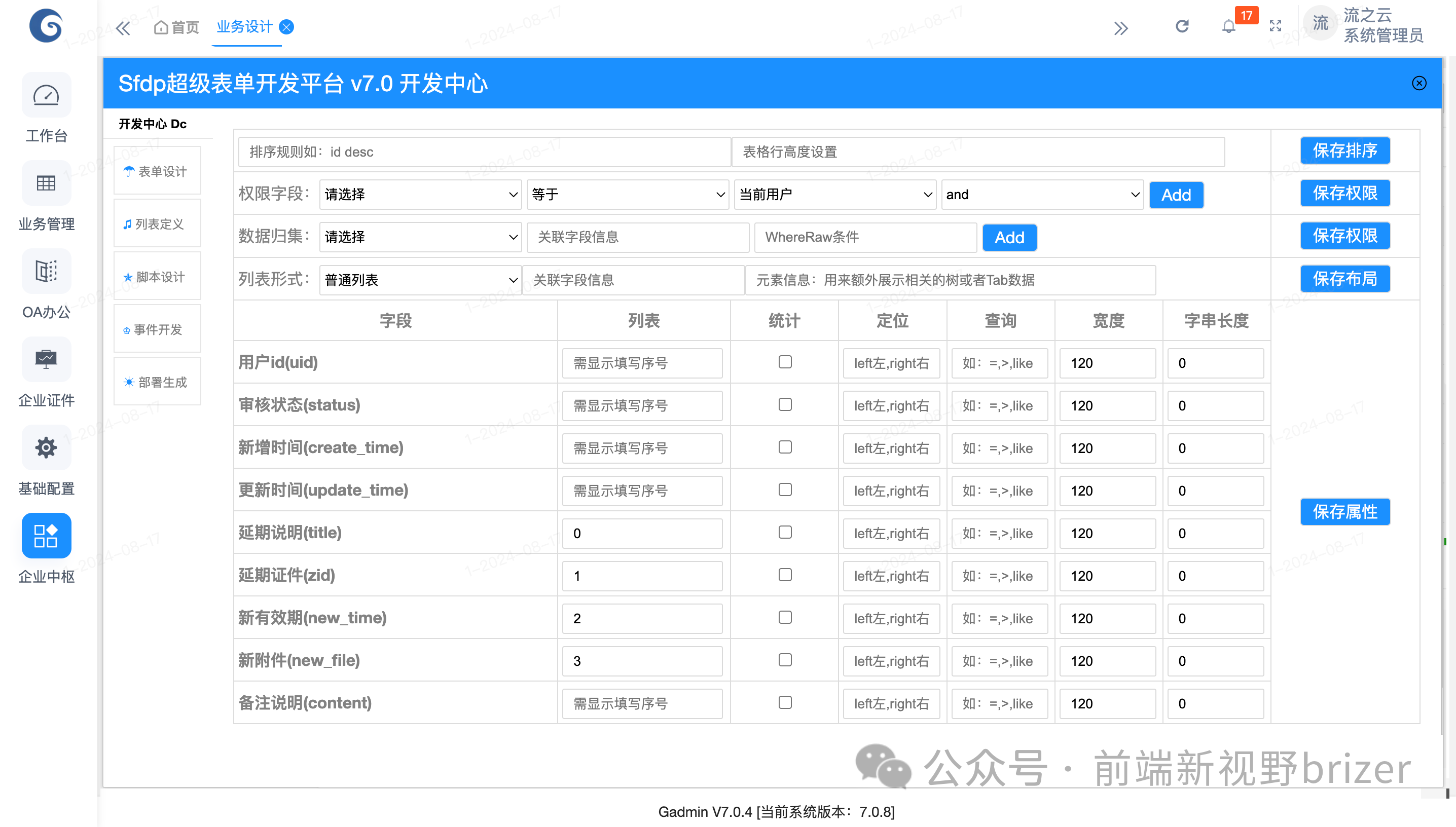Check the 统计 box for 备注说明(content)
Screen dimensions: 1456x827
click(x=784, y=703)
